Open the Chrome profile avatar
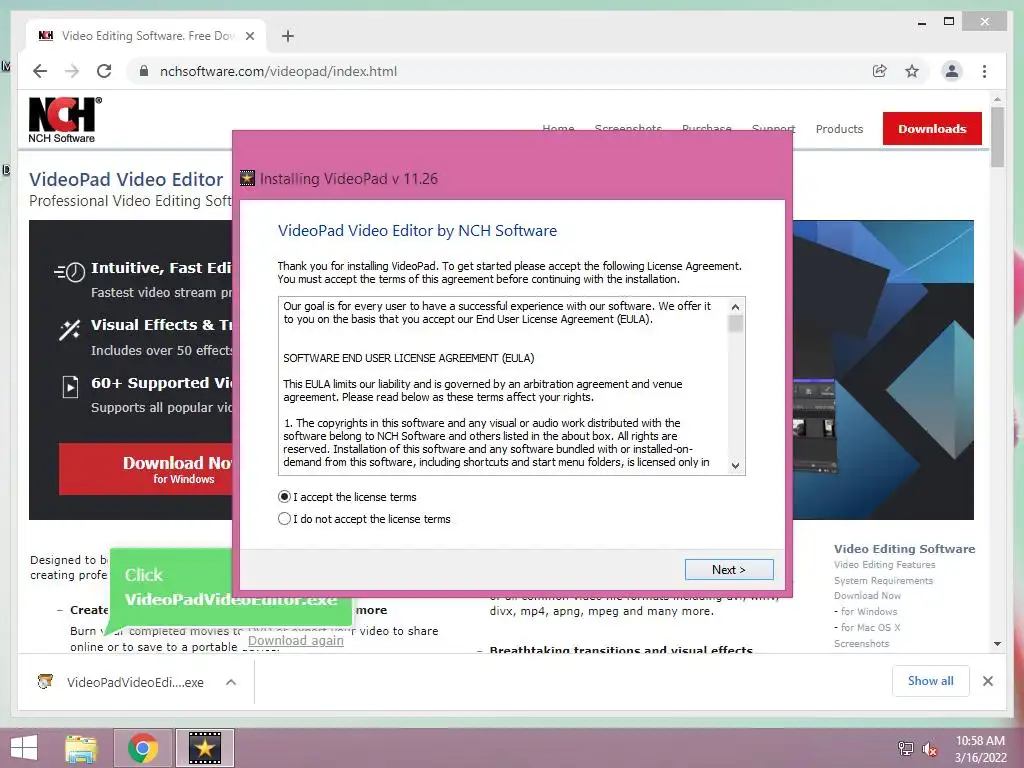 point(952,71)
